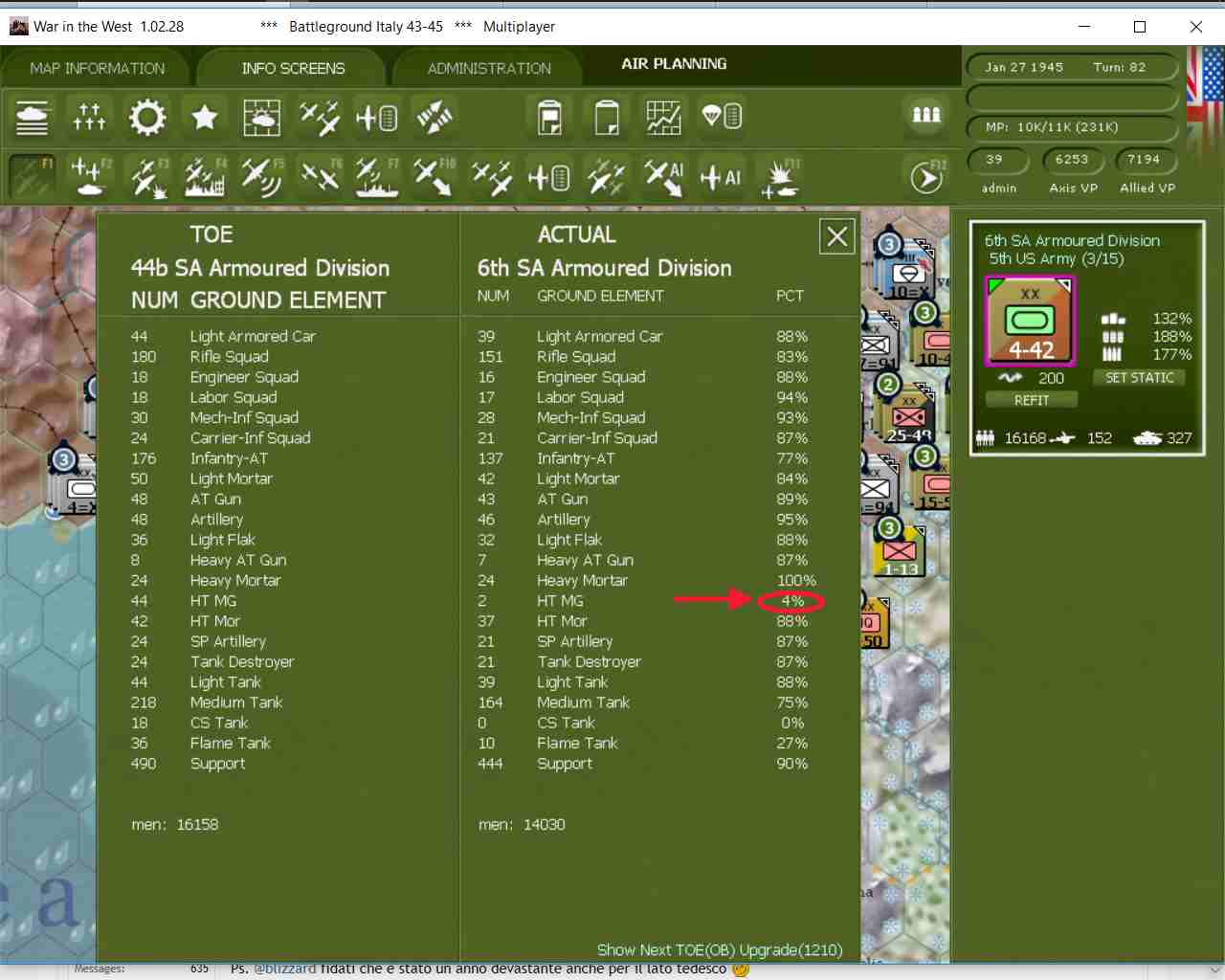Image resolution: width=1225 pixels, height=980 pixels.
Task: Toggle the REFIT button for the unit
Action: [x=1032, y=400]
